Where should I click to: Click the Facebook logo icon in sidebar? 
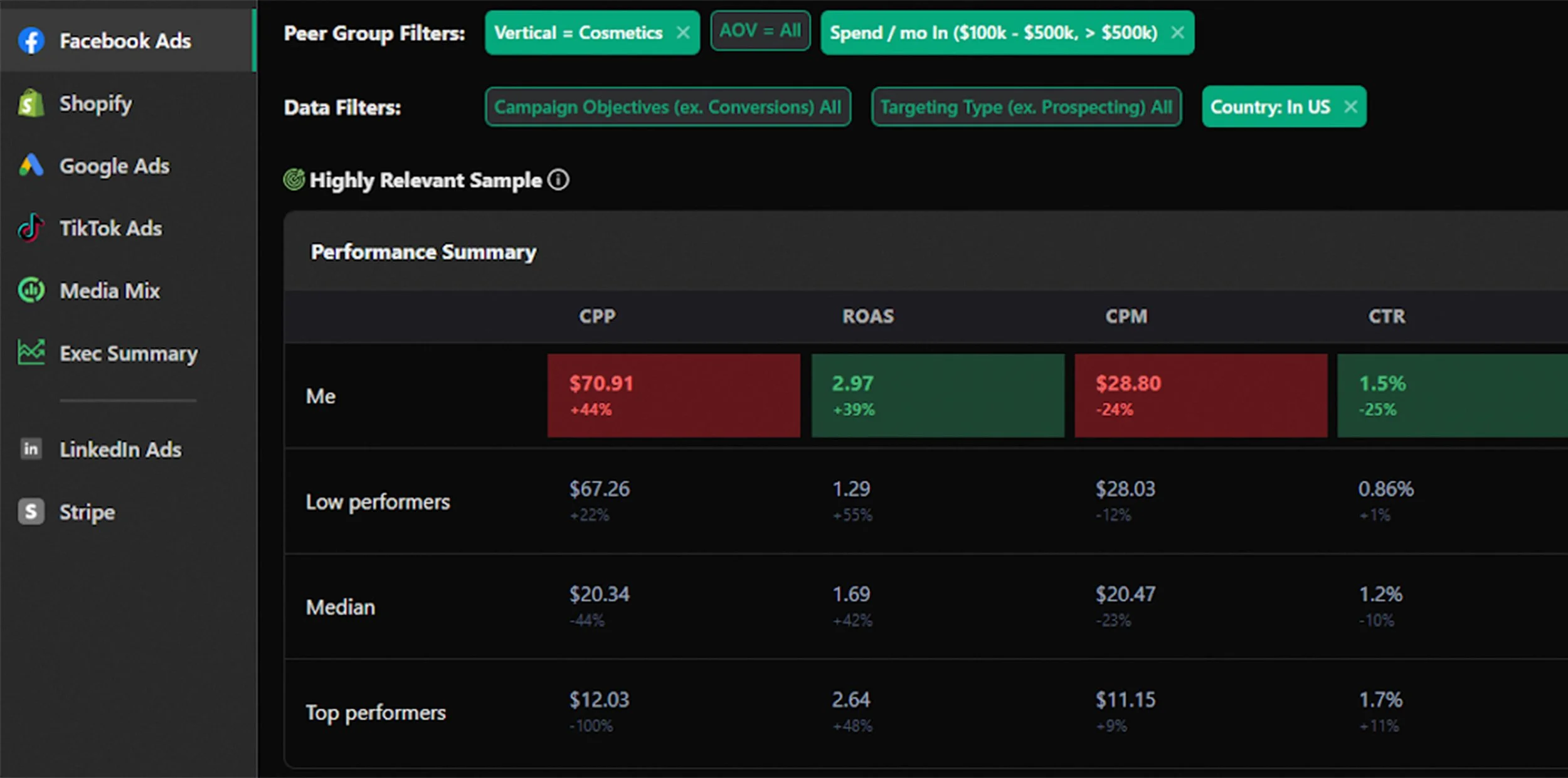click(x=31, y=41)
